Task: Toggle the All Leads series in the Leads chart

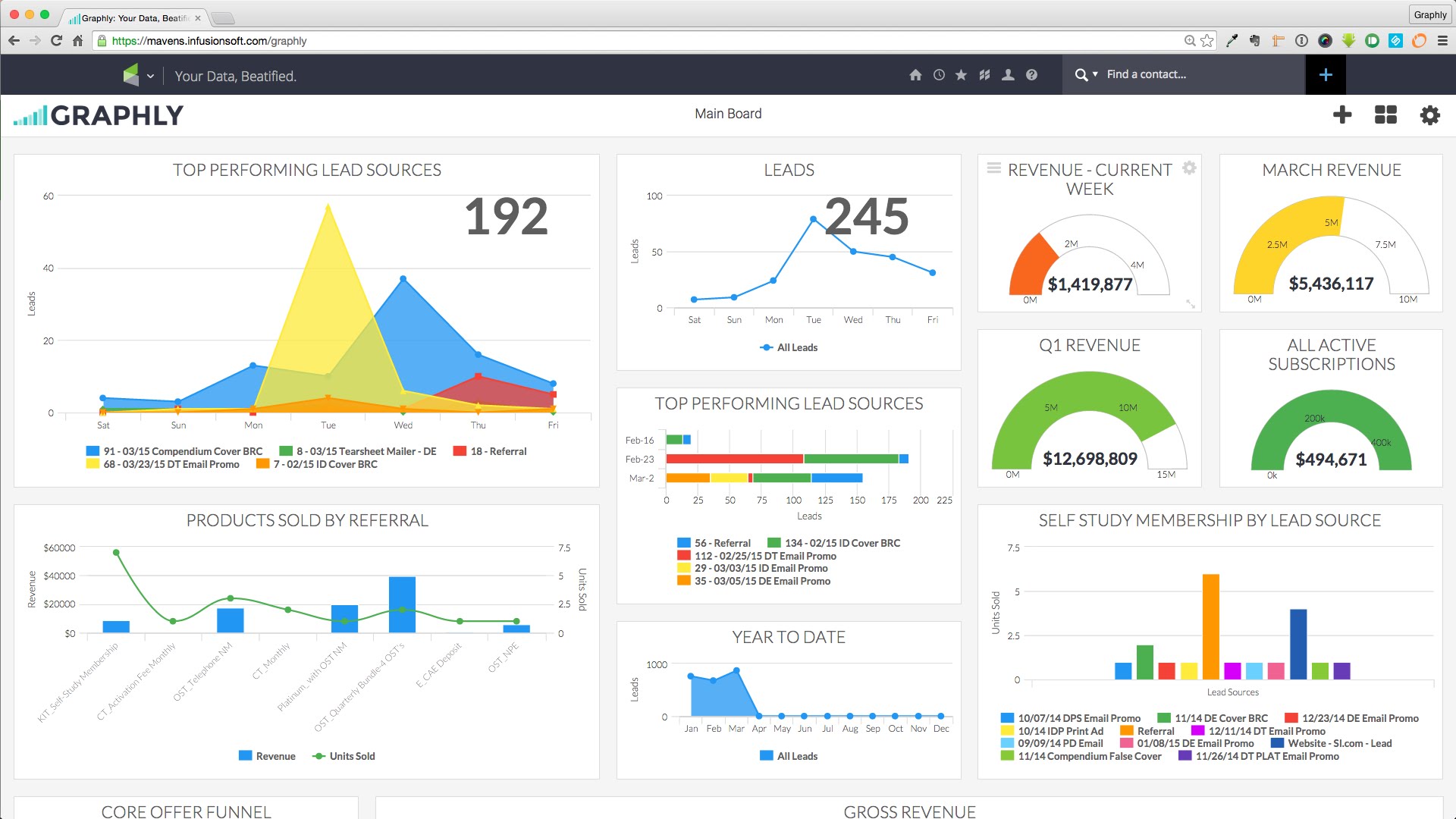Action: [789, 347]
